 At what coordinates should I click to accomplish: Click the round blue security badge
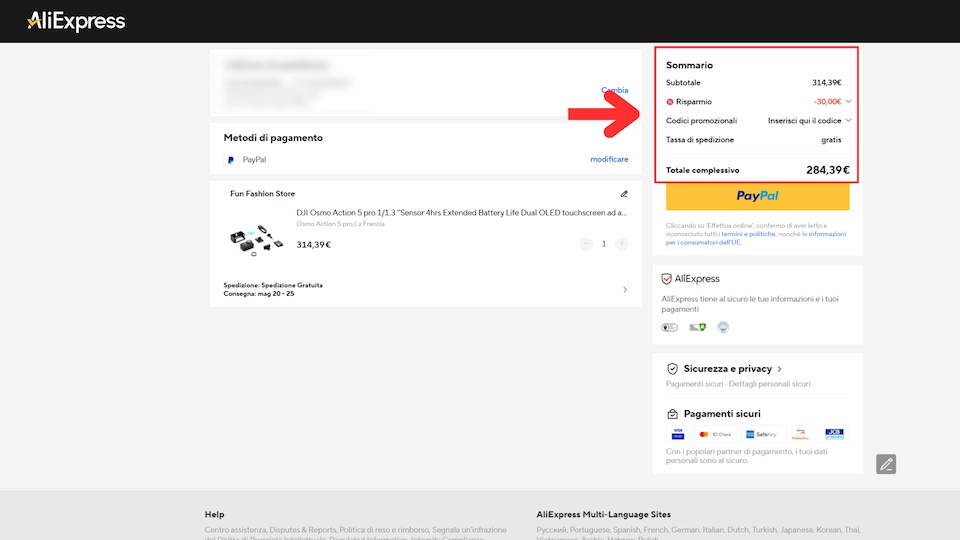pyautogui.click(x=723, y=328)
